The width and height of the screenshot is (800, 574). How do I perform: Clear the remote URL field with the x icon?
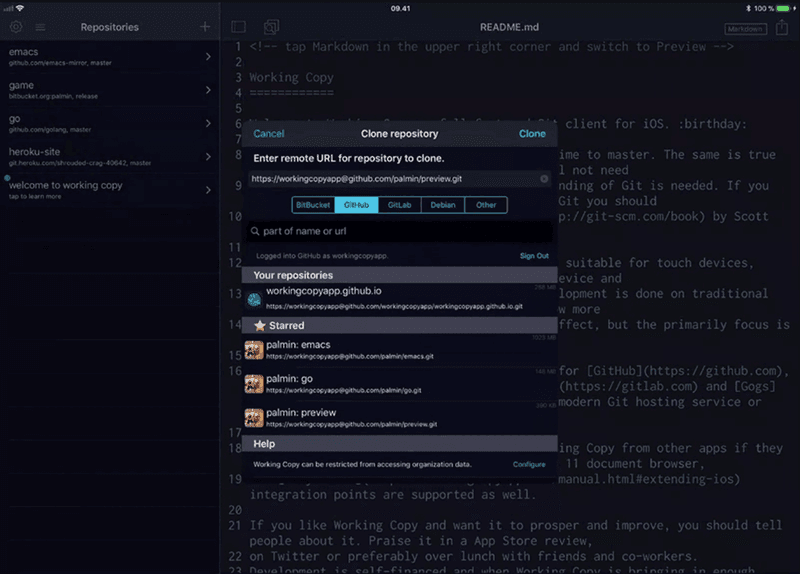click(x=544, y=179)
